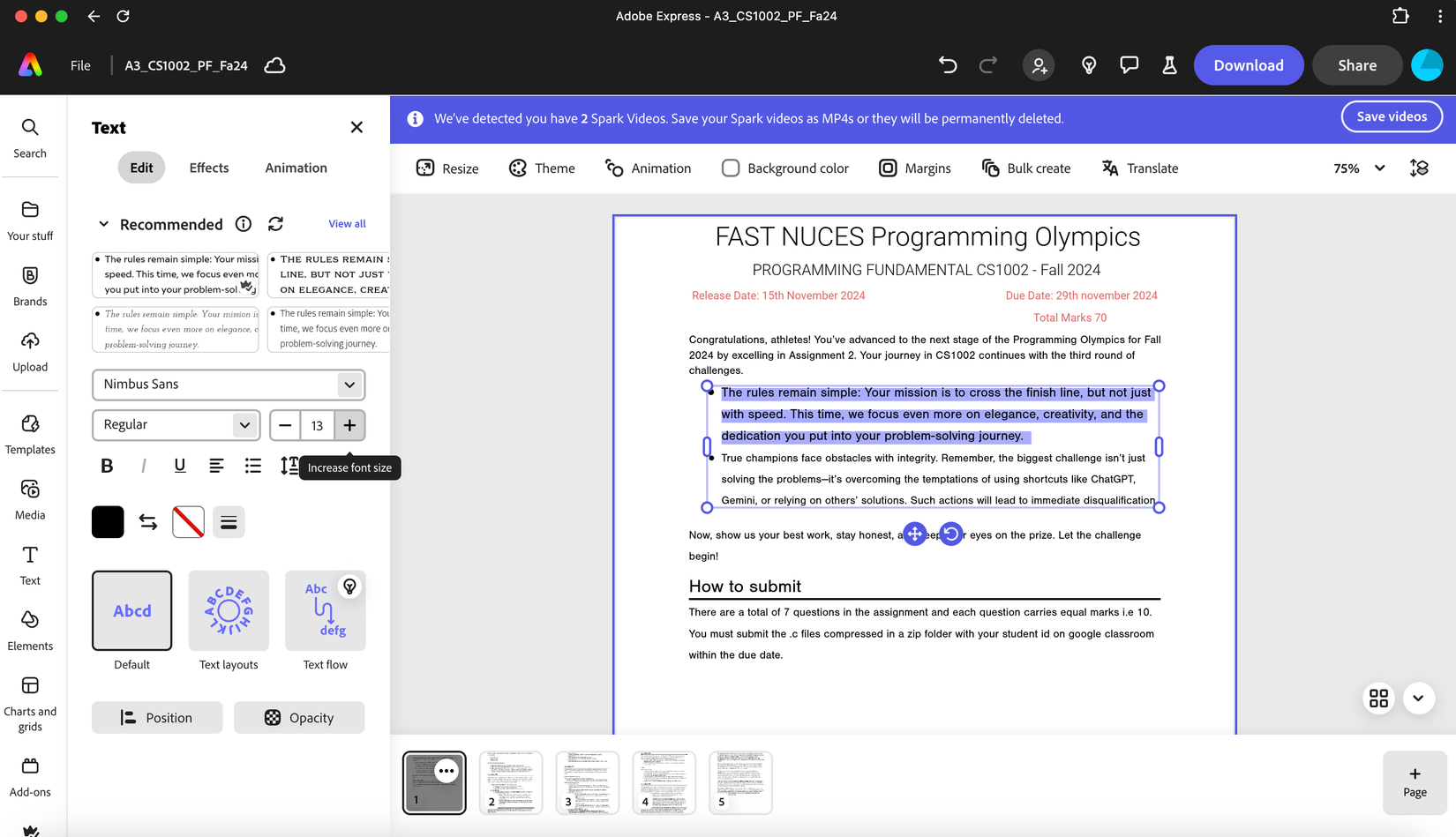1456x837 pixels.
Task: Open the comments speech bubble icon
Action: [x=1129, y=65]
